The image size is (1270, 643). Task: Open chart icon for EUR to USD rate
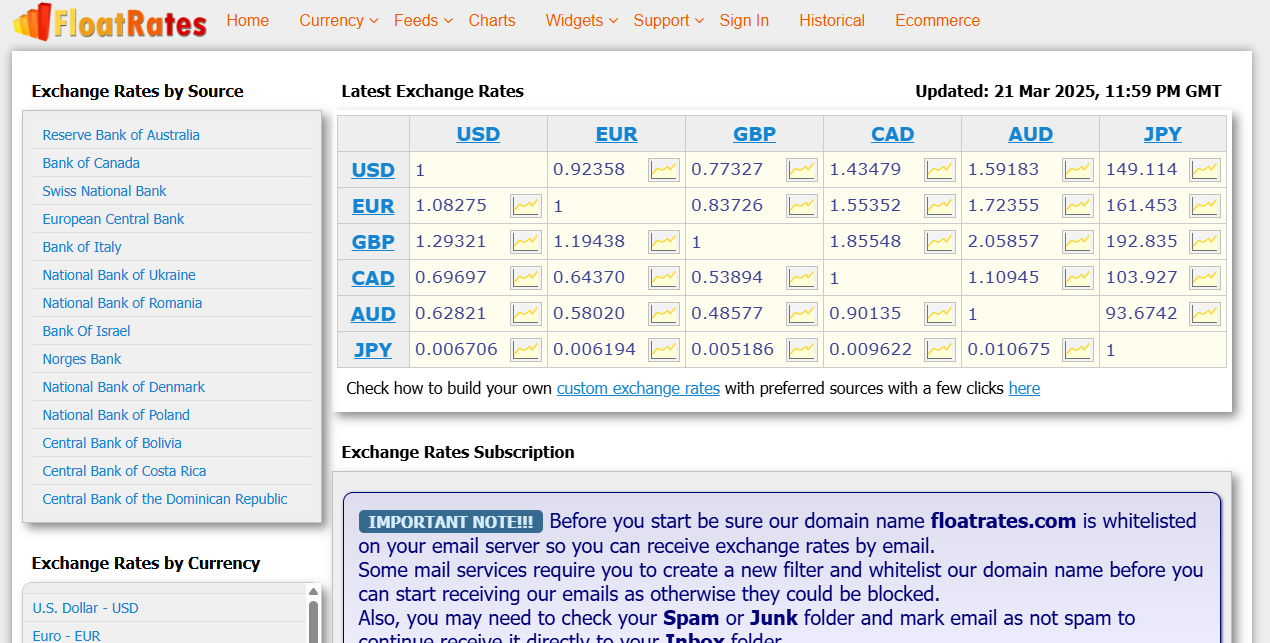coord(526,206)
